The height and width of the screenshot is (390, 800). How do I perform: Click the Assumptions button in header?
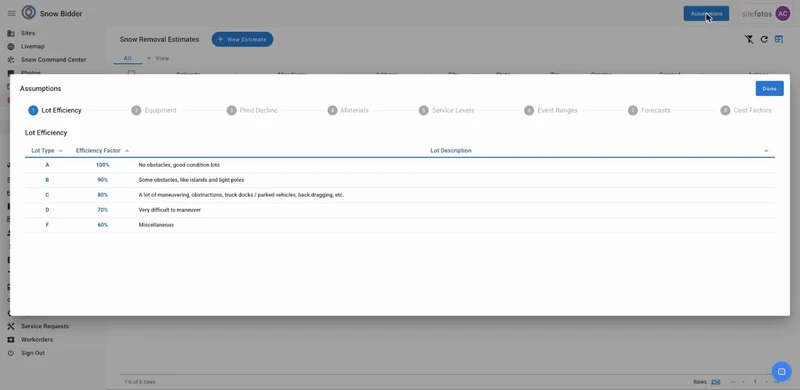pyautogui.click(x=706, y=14)
